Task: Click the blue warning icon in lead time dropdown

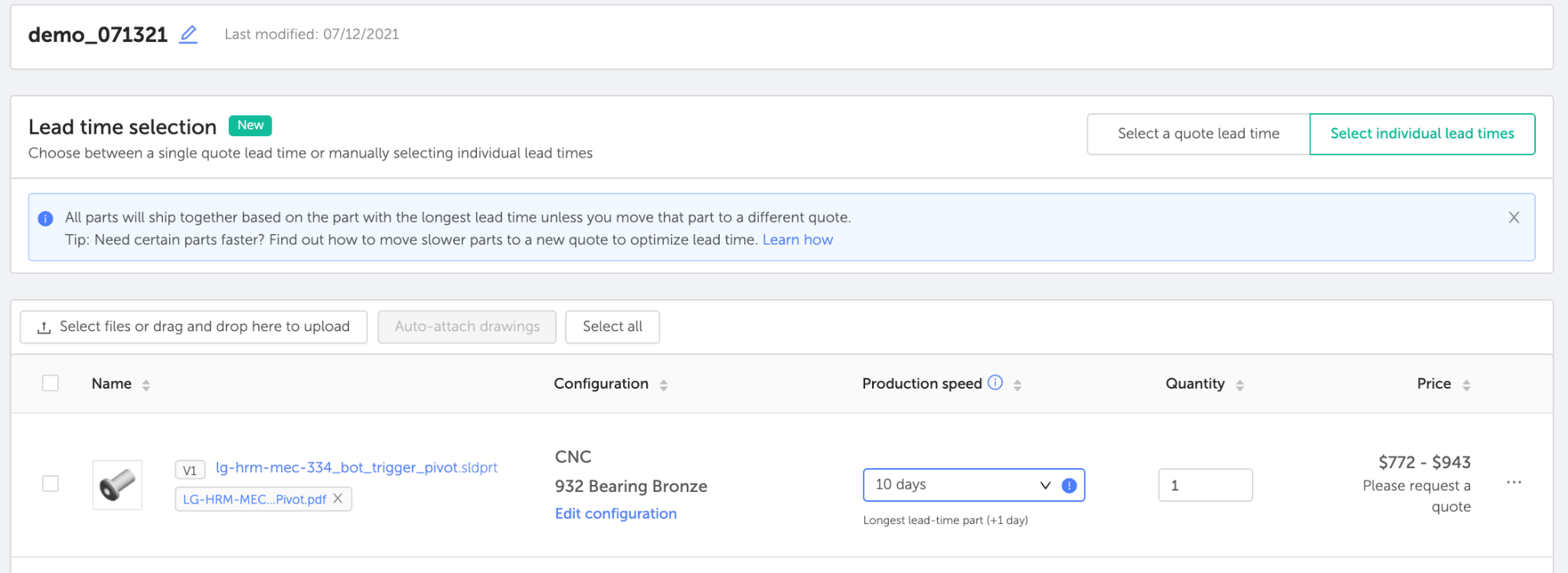Action: point(1070,485)
